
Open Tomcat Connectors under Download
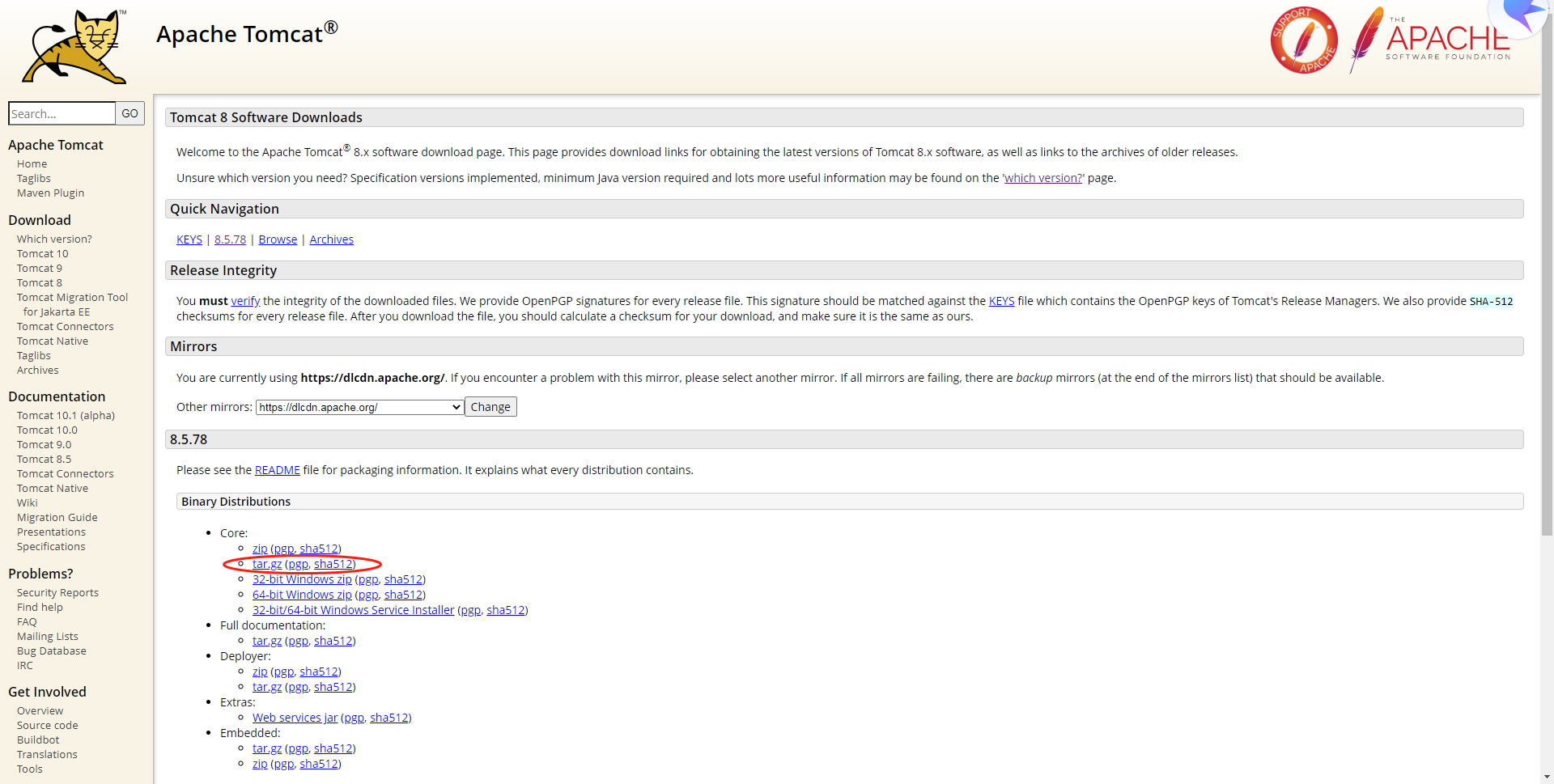[65, 327]
